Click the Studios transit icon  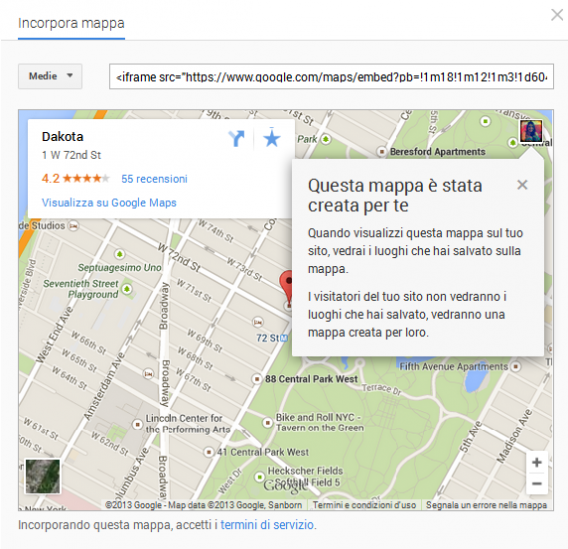point(74,226)
